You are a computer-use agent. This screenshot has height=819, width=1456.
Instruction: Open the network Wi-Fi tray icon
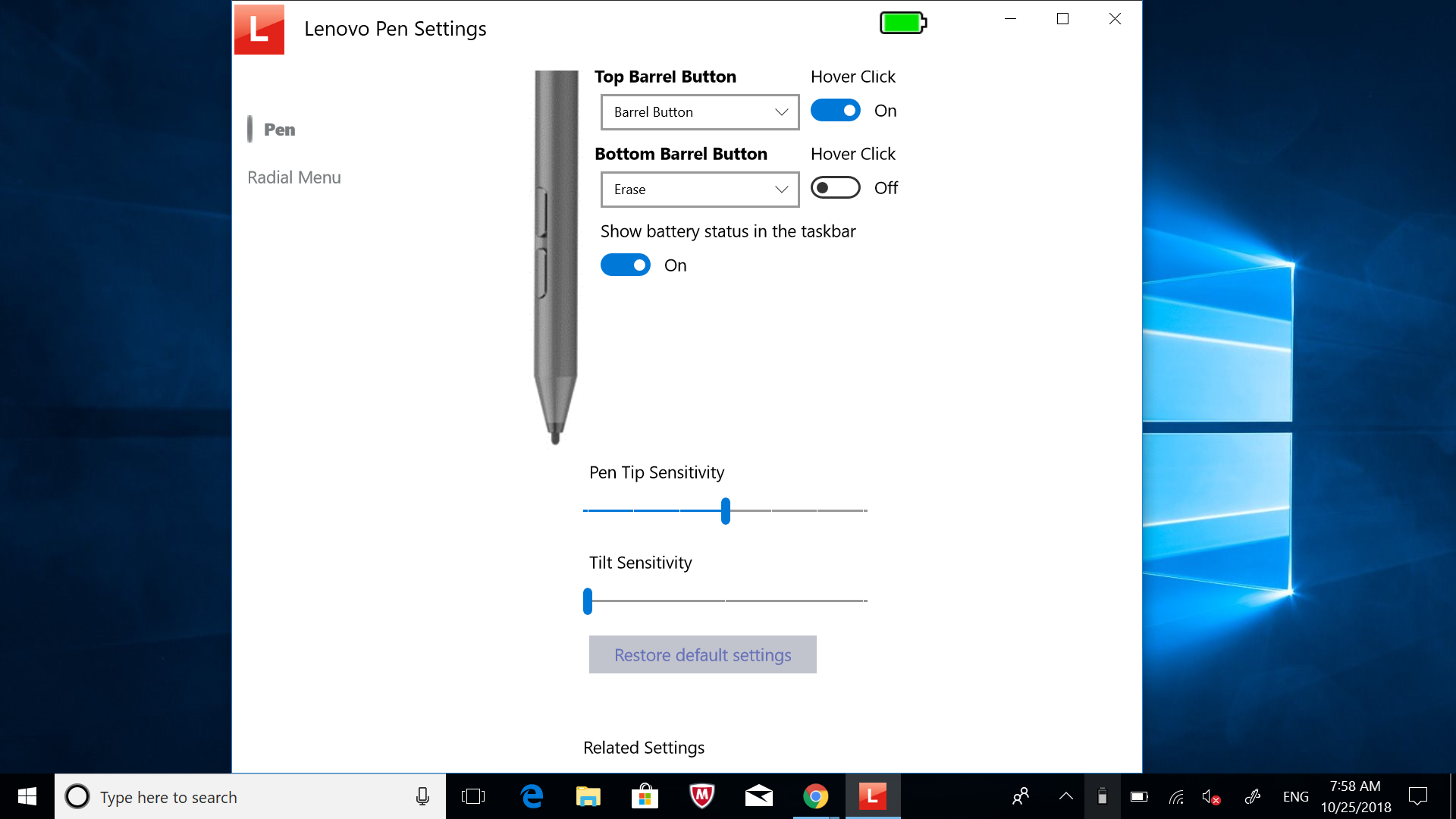[1176, 796]
